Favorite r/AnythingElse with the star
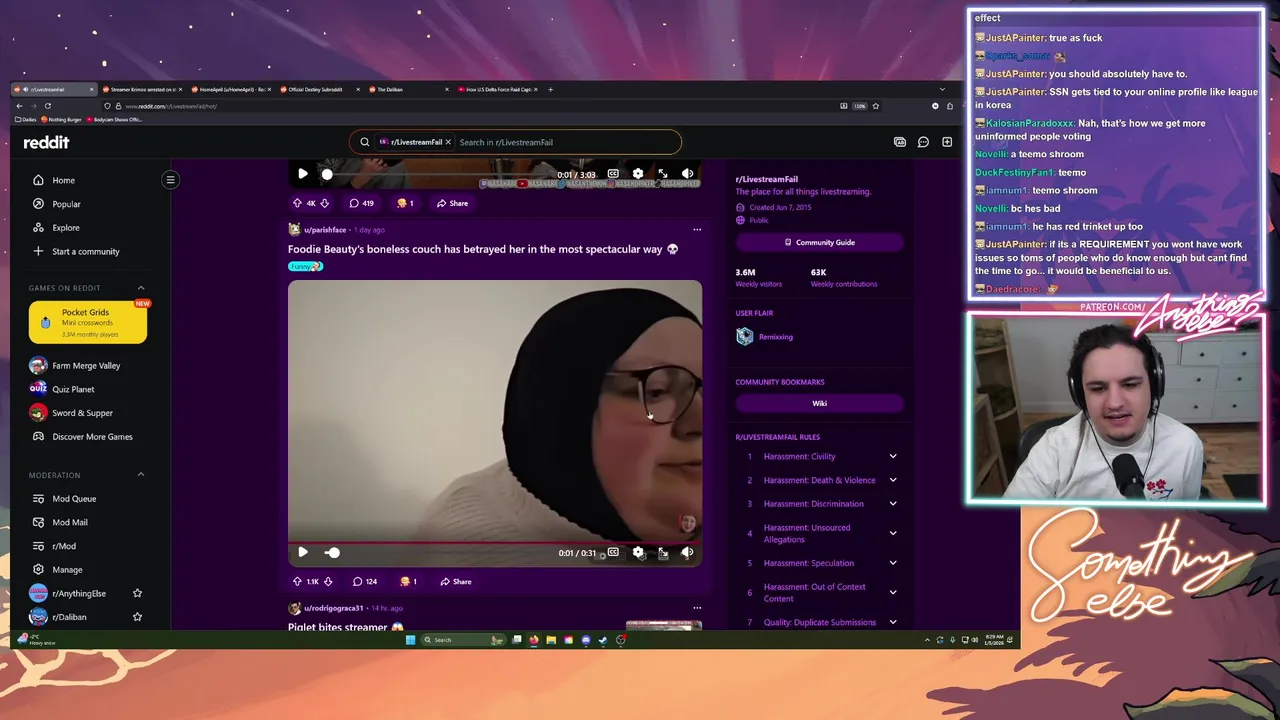This screenshot has width=1280, height=720. point(138,594)
